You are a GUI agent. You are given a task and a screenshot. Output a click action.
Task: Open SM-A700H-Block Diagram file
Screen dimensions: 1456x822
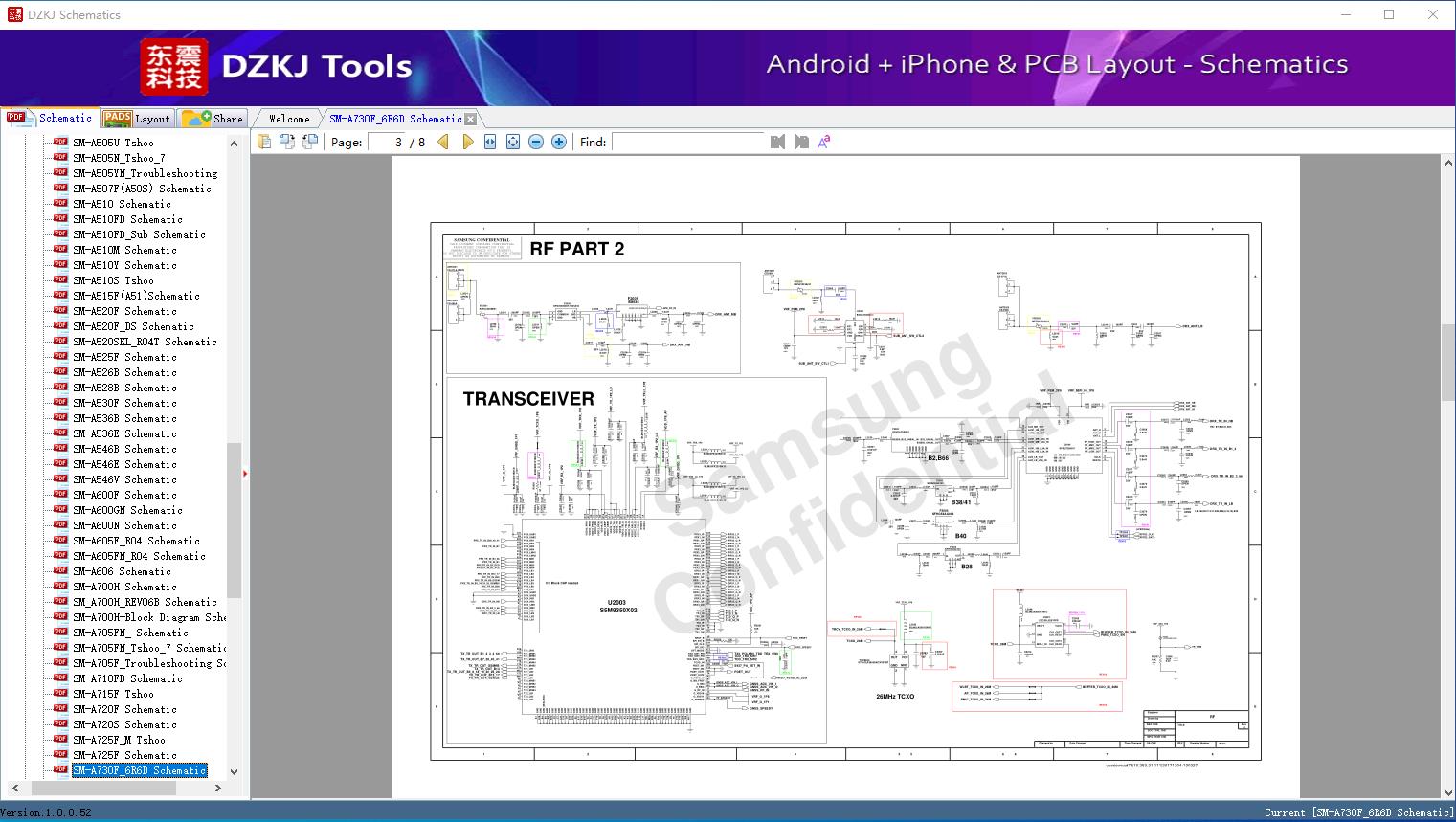149,617
